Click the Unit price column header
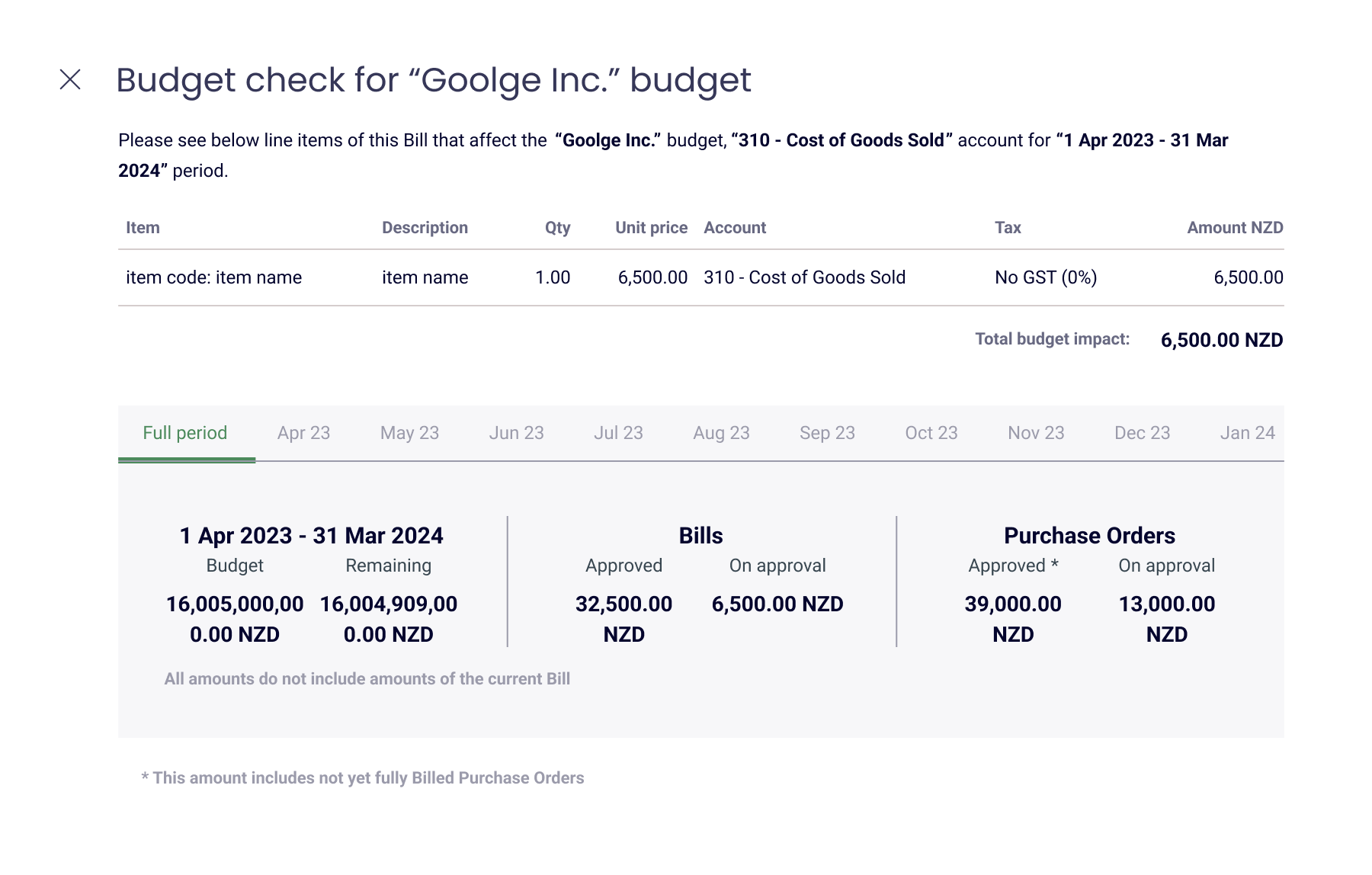Screen dimensions: 1372x875 pos(651,227)
